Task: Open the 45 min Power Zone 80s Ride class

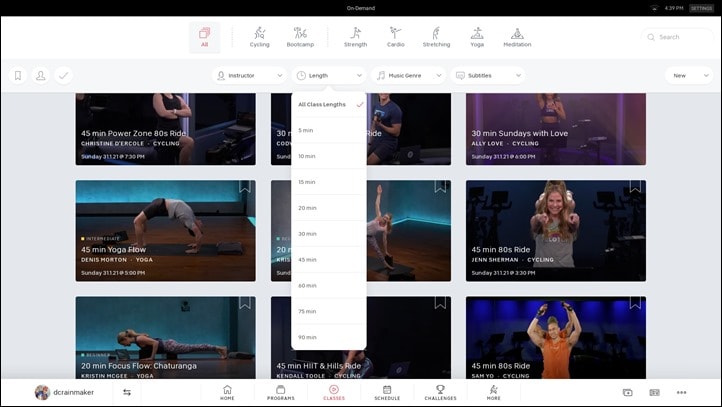Action: pyautogui.click(x=166, y=129)
